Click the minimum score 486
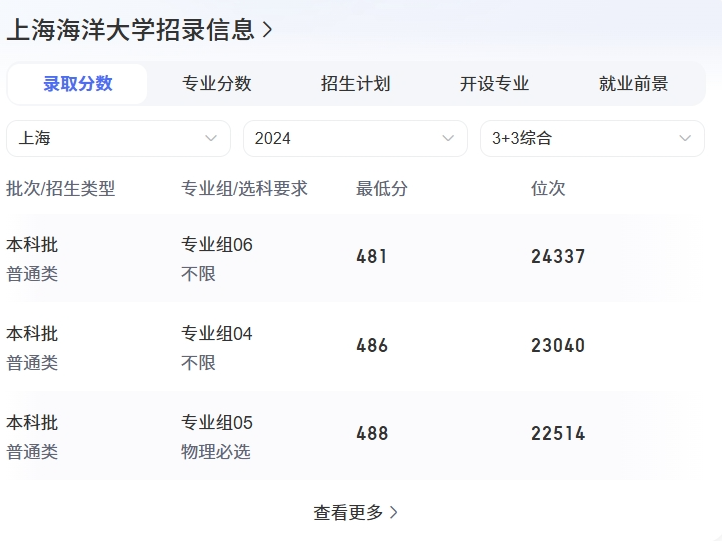Screen dimensions: 722x541 click(x=372, y=345)
